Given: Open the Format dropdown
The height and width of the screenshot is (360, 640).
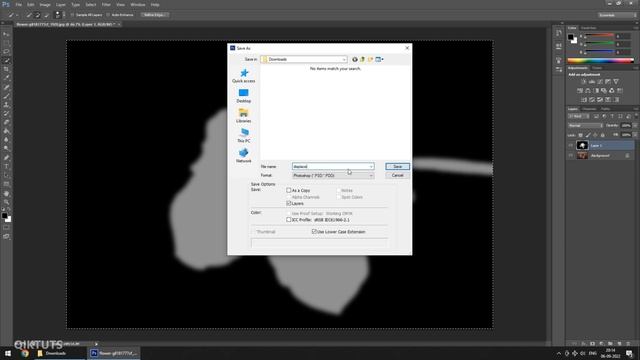Looking at the screenshot, I should click(333, 176).
